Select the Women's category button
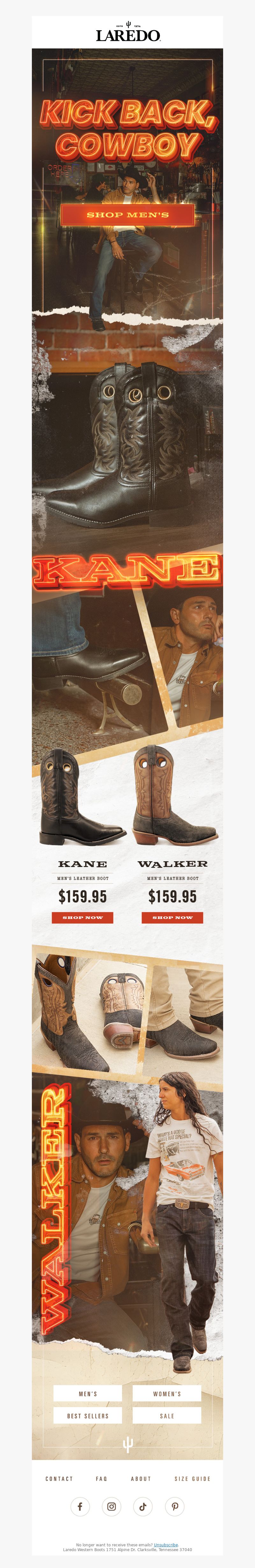 [167, 1393]
